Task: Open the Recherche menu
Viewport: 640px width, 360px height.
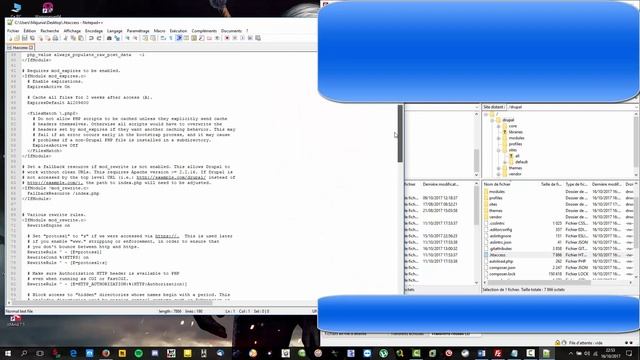Action: pos(50,31)
